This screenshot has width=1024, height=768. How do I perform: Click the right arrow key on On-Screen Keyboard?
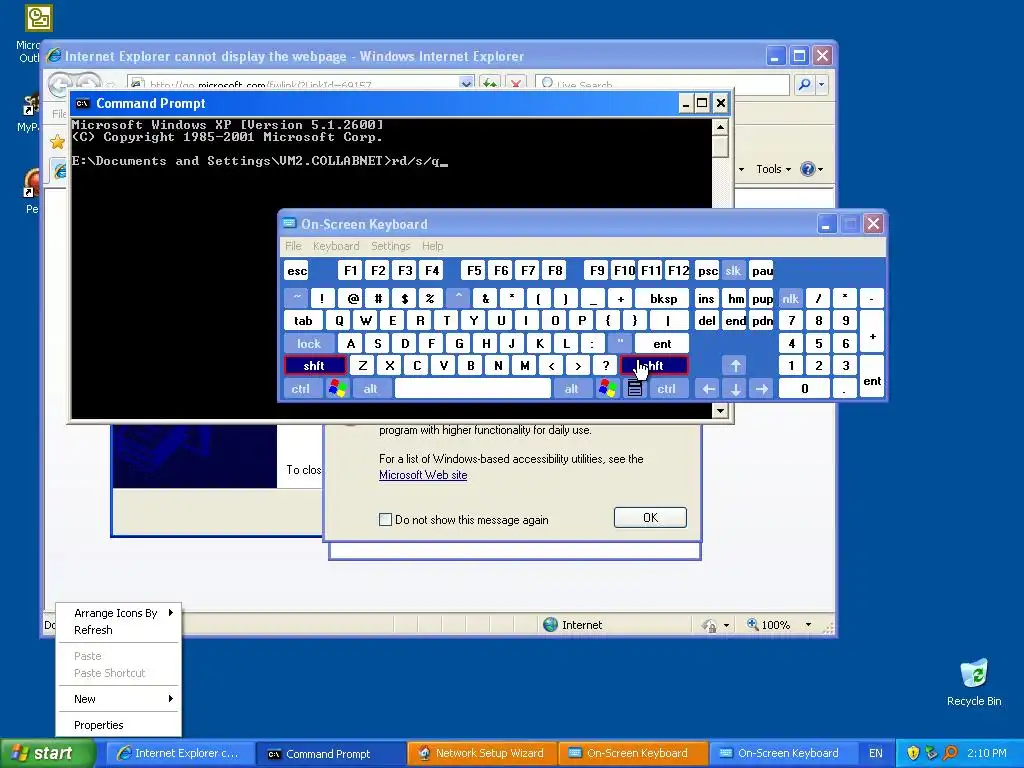coord(762,389)
